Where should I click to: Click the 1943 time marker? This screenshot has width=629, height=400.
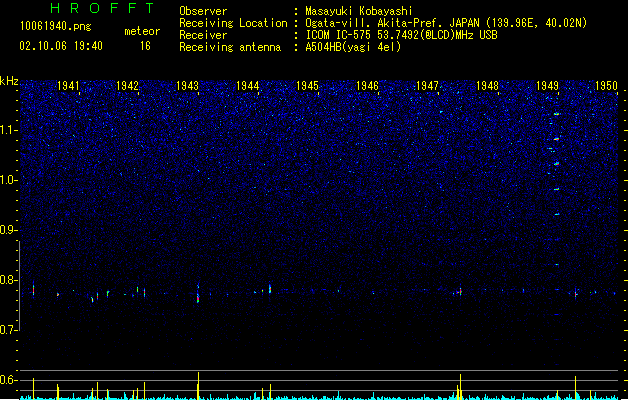tap(187, 85)
